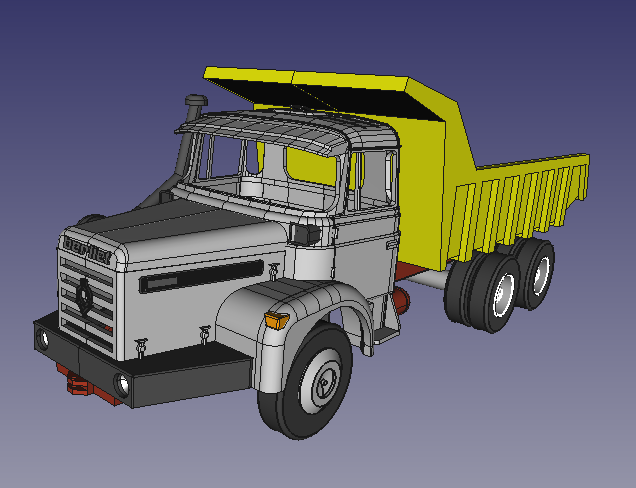
Task: Pick the Berliet badge above the grille
Action: tap(87, 250)
